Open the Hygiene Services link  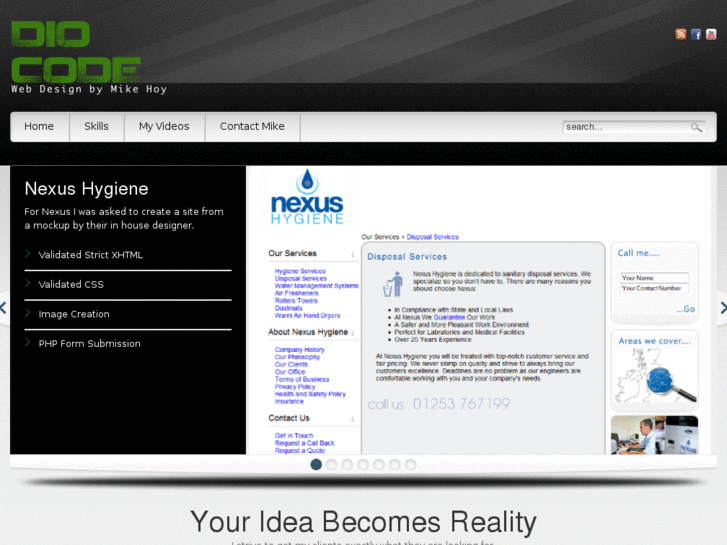300,271
